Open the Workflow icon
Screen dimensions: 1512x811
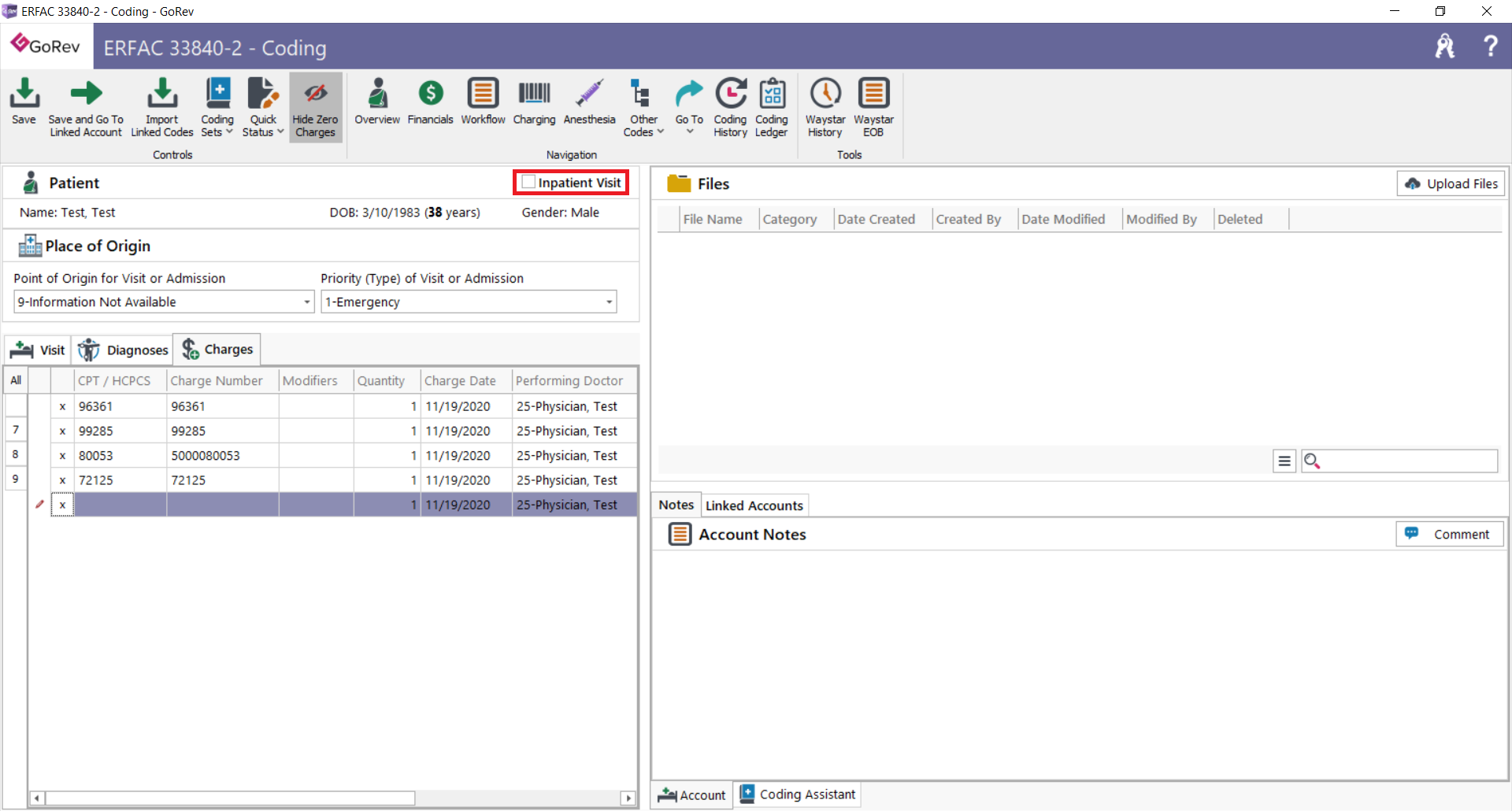point(483,102)
